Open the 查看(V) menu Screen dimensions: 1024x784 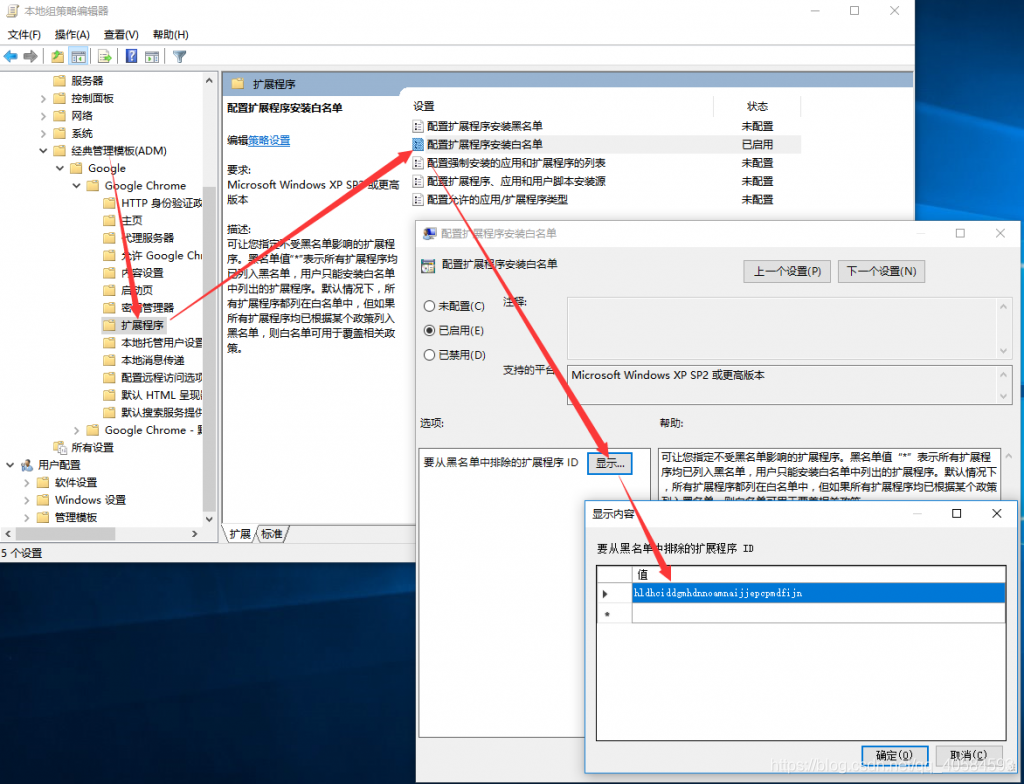click(121, 35)
